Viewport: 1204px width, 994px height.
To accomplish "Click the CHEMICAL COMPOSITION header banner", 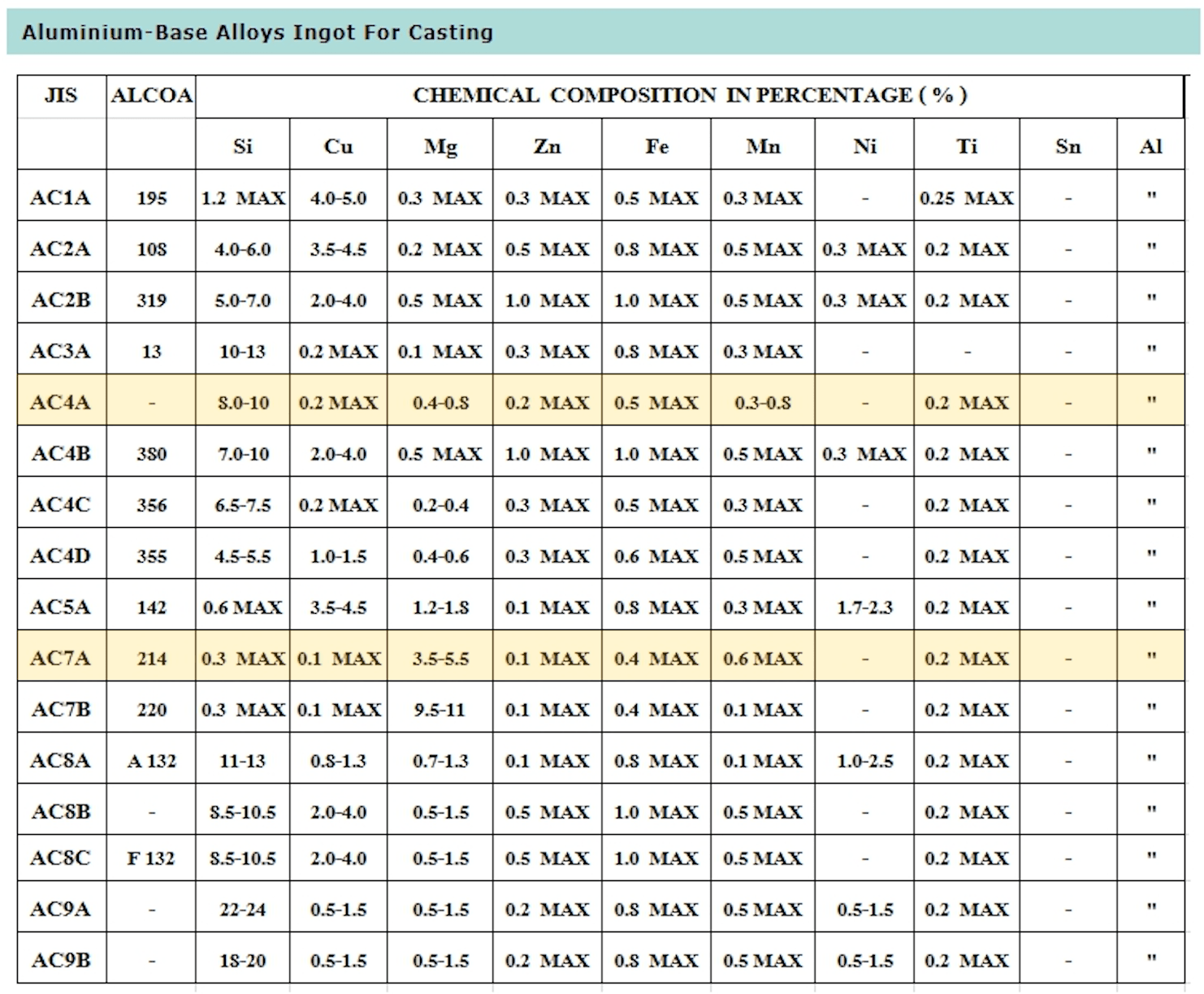I will coord(691,95).
